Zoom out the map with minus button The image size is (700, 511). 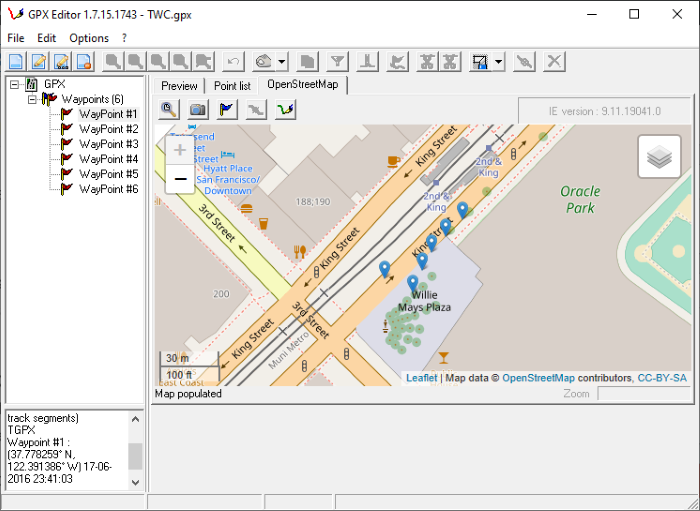coord(180,179)
